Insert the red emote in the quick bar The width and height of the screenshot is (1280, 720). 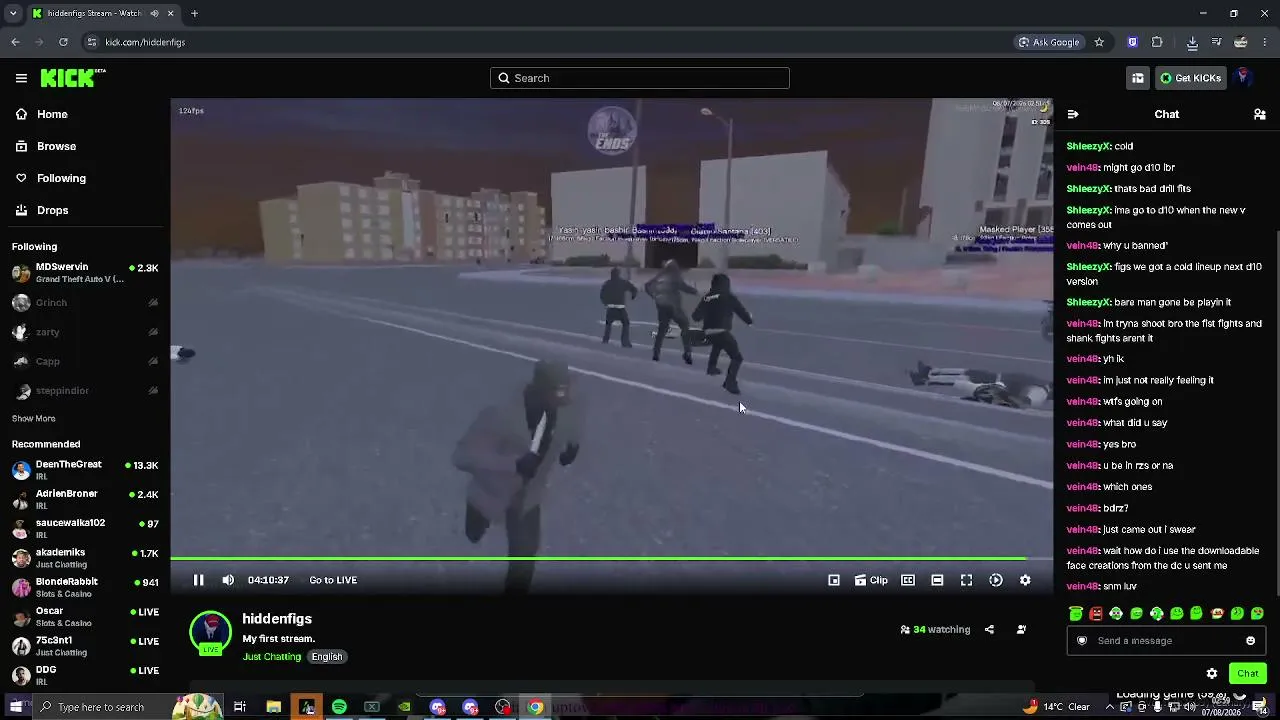pyautogui.click(x=1096, y=614)
